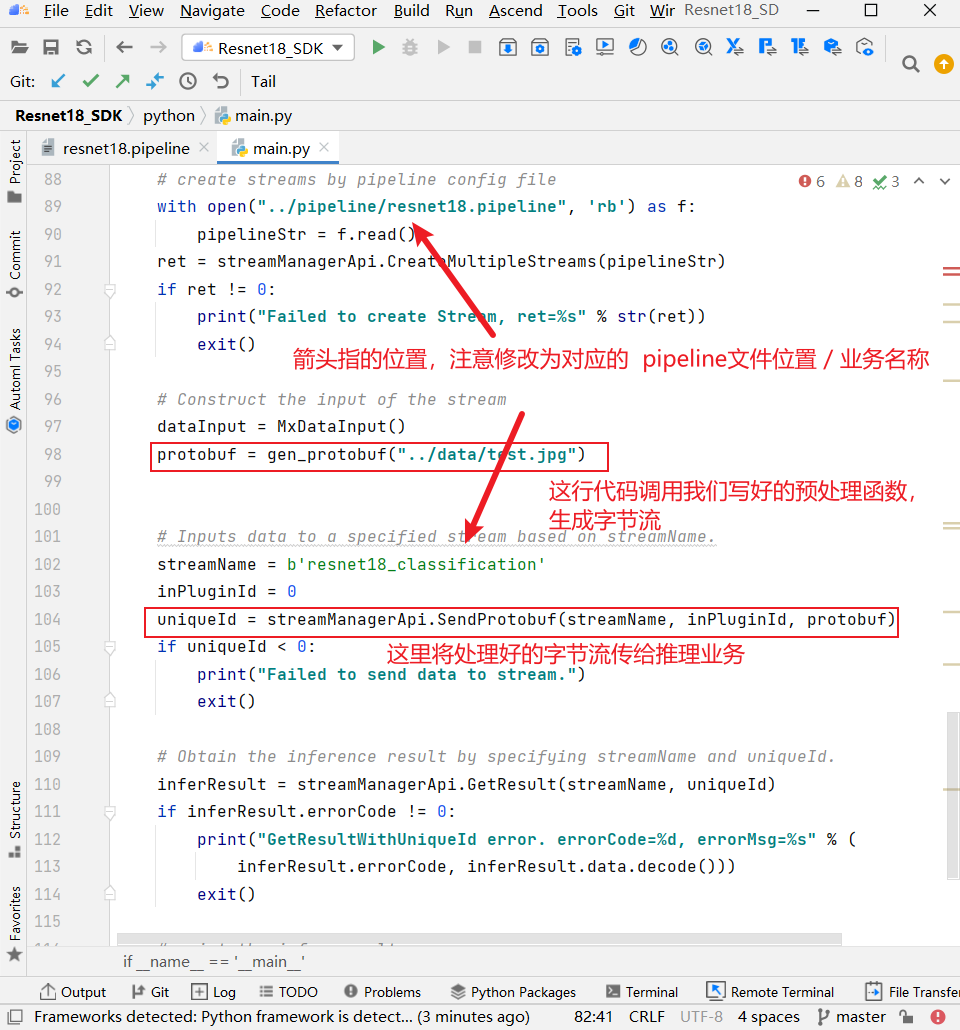This screenshot has height=1030, width=960.
Task: Open the File menu
Action: [x=56, y=11]
